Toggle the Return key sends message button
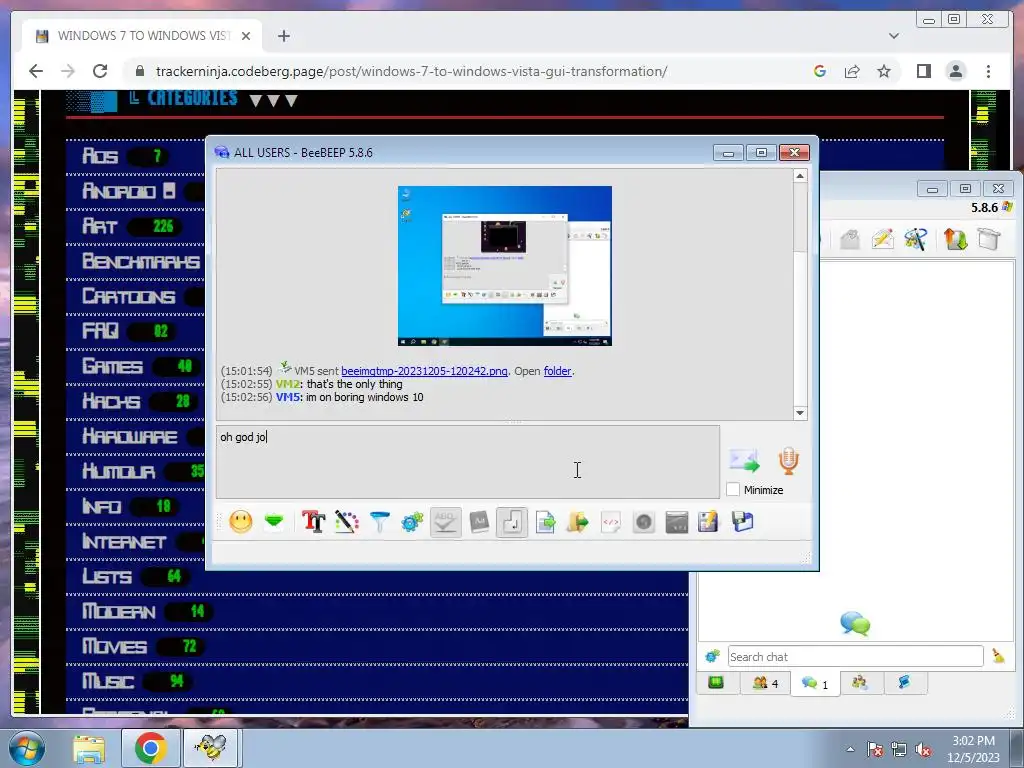 tap(512, 522)
